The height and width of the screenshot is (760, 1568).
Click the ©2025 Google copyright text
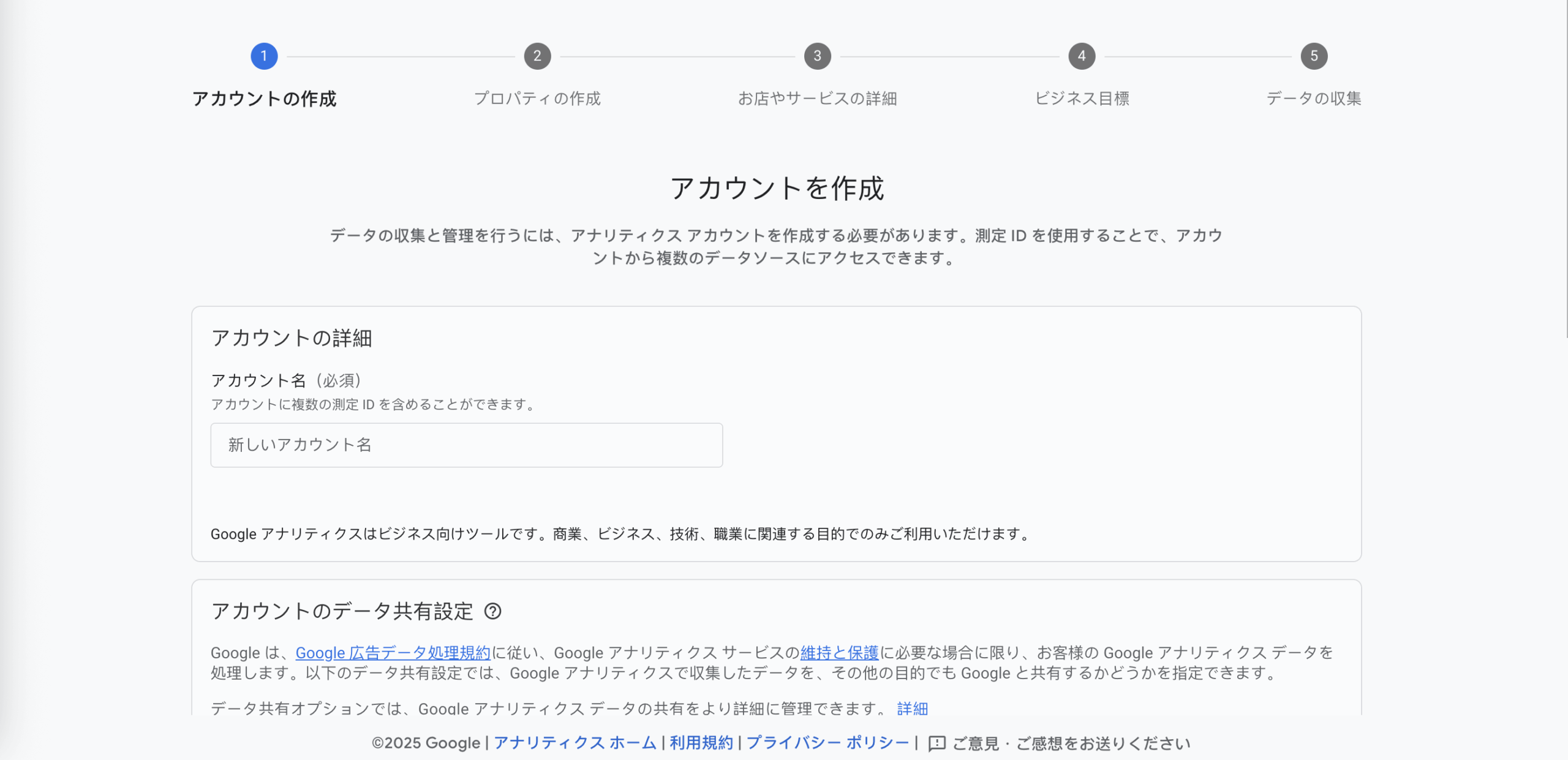426,743
